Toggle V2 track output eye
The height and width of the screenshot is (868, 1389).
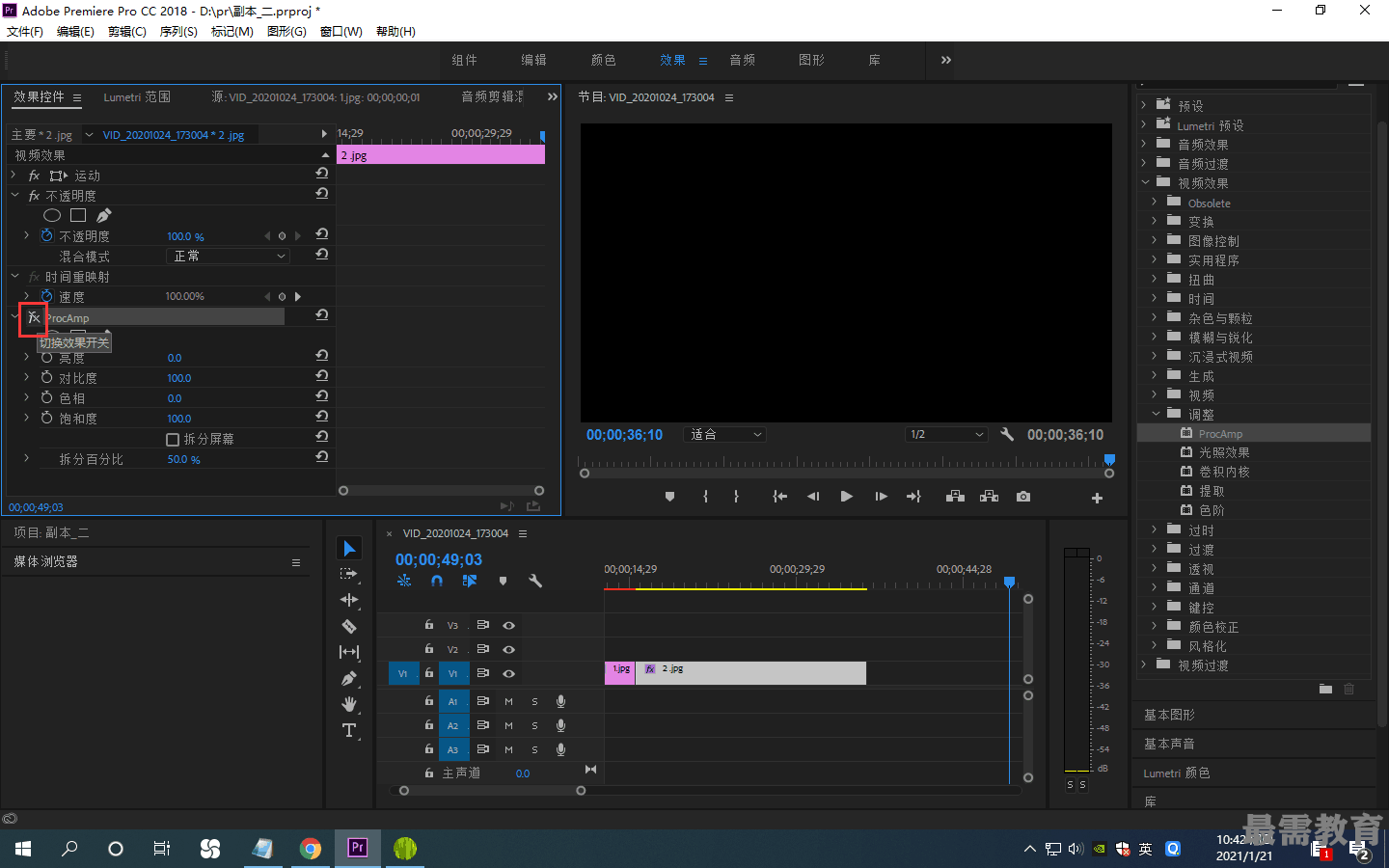[x=508, y=650]
